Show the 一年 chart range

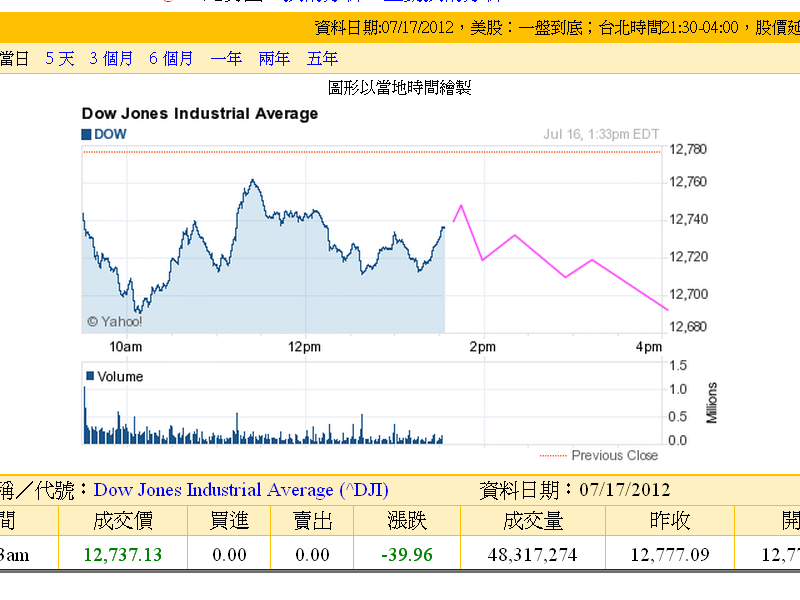pos(226,59)
